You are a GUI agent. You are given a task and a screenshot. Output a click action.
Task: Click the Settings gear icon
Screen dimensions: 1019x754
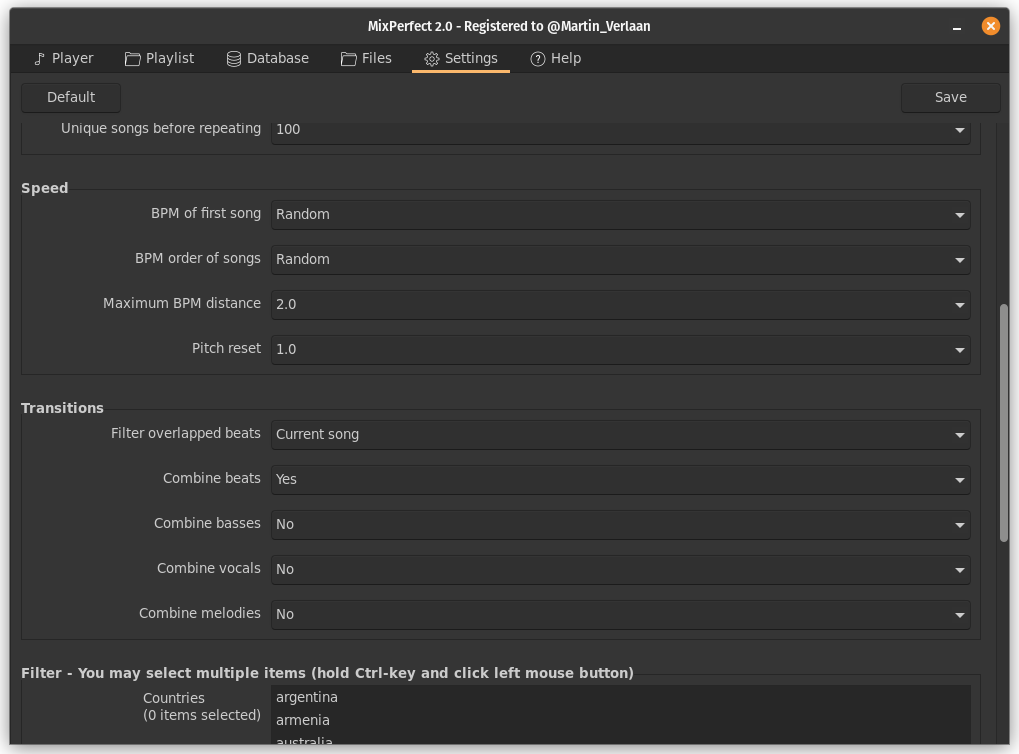[432, 59]
